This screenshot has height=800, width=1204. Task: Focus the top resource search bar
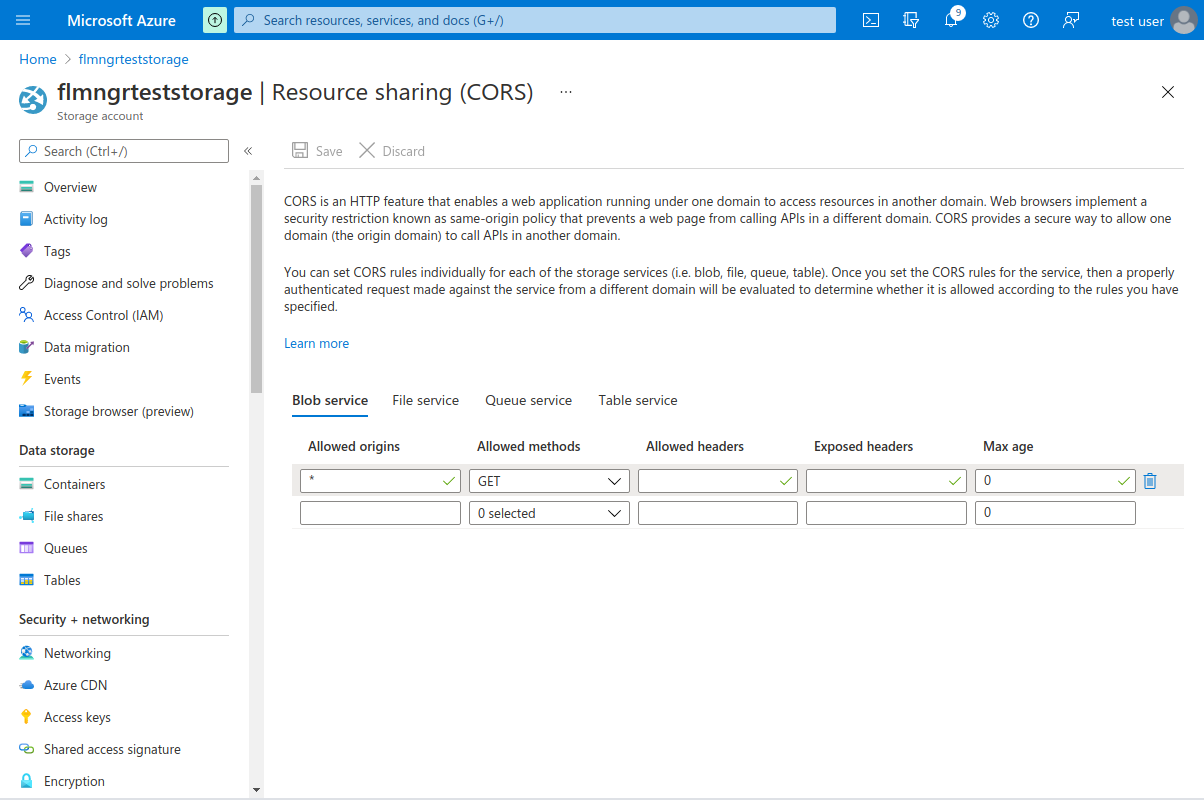[x=535, y=20]
